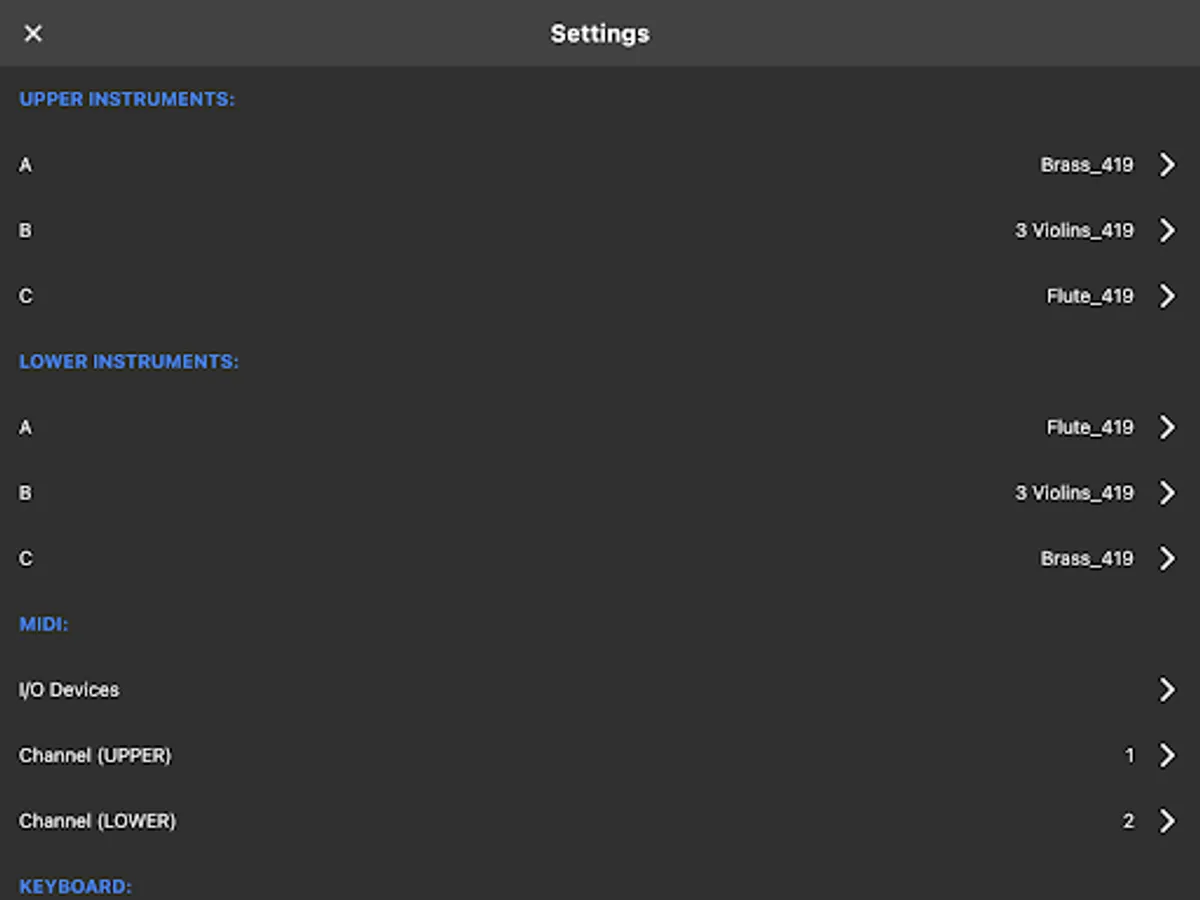Select Brass_419 value in Upper instruments
This screenshot has height=900, width=1200.
pos(1086,165)
